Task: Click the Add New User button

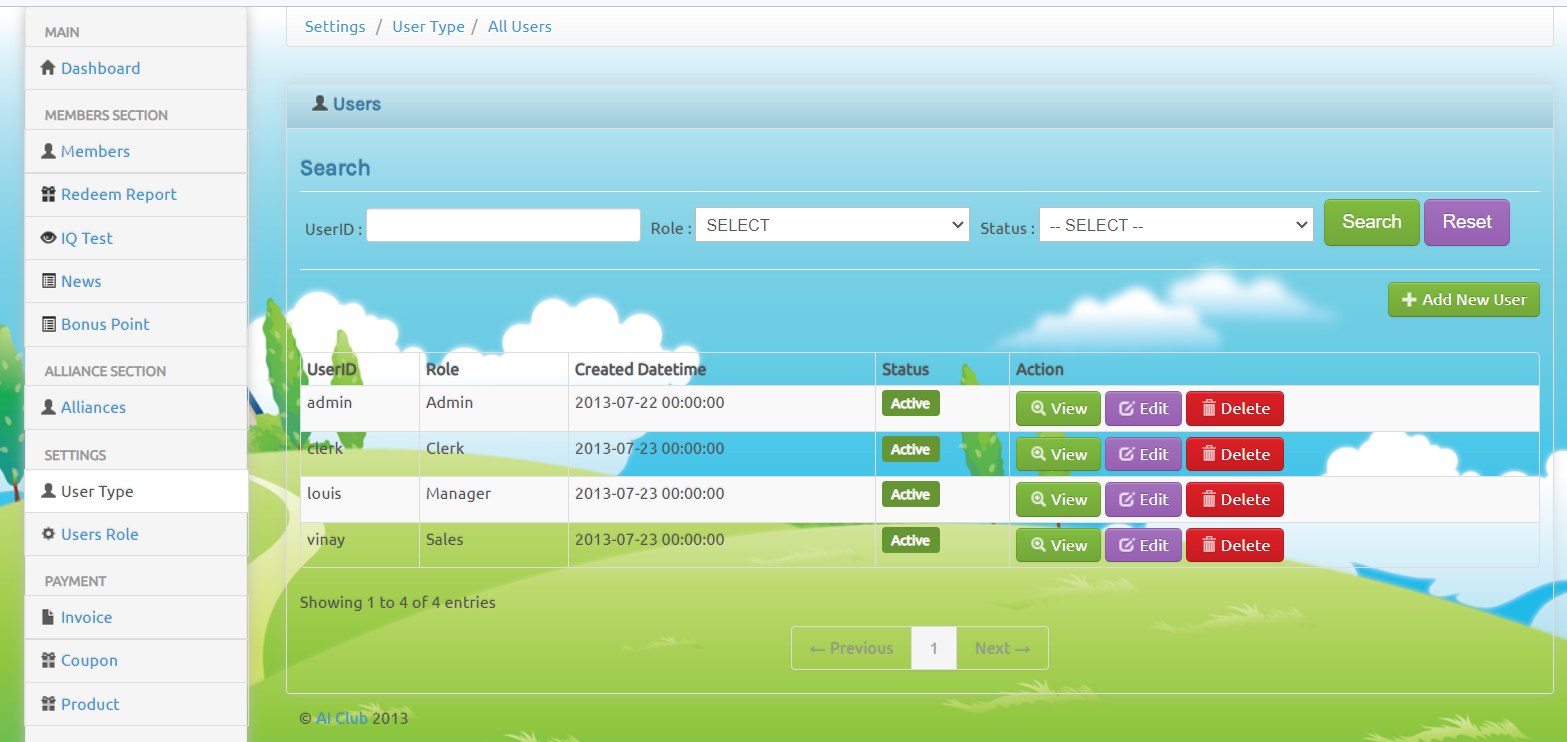Action: coord(1464,300)
